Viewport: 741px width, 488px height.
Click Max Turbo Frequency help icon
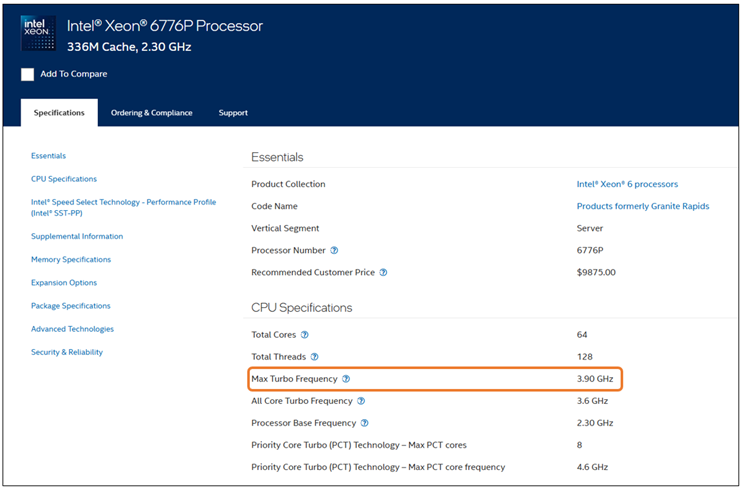[x=346, y=379]
